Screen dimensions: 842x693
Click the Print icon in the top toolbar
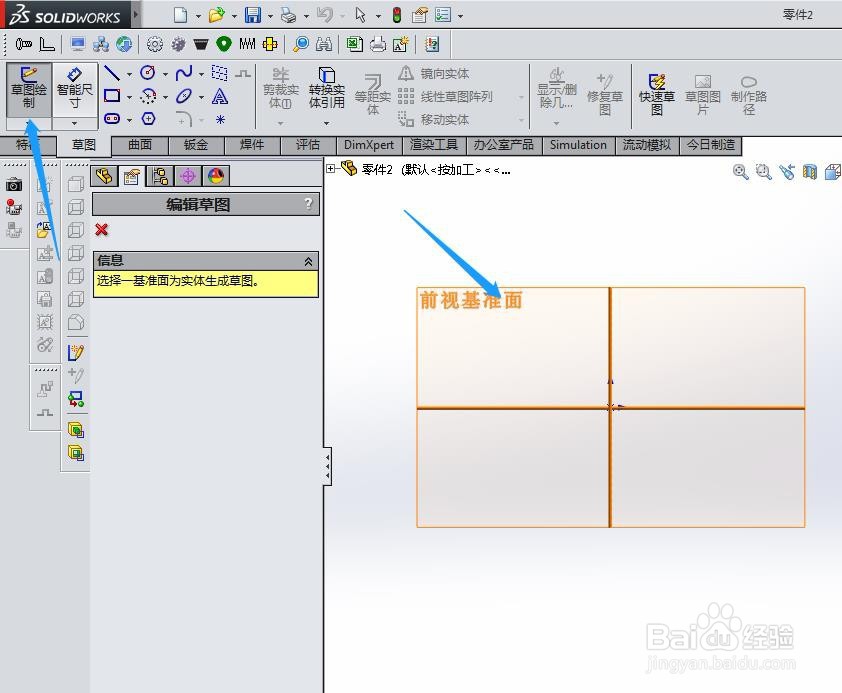(288, 16)
